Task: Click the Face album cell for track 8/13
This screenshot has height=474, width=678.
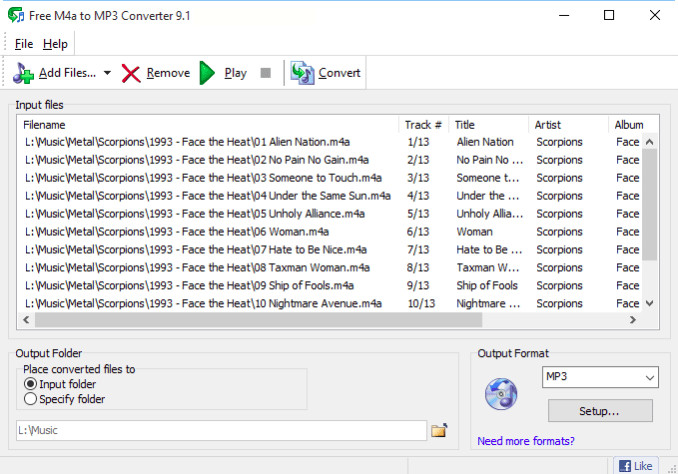Action: [627, 268]
